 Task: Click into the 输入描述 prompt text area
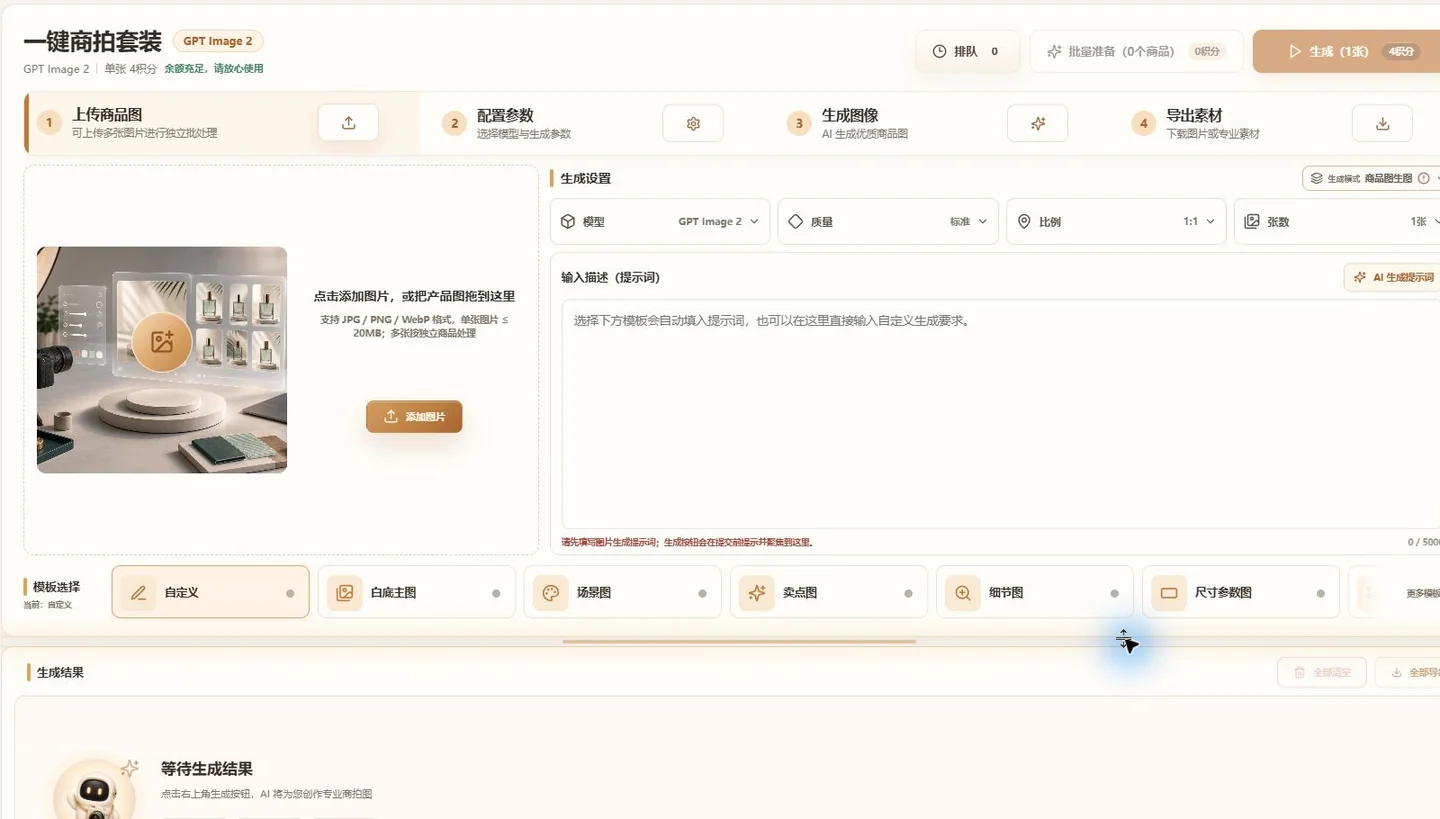point(1000,413)
